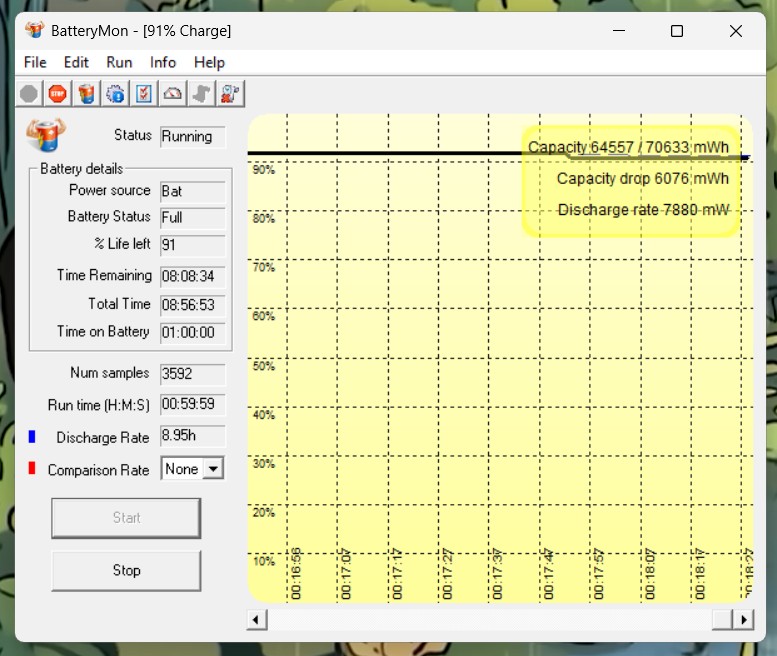Click the Run time field 00:59:59

click(x=193, y=404)
